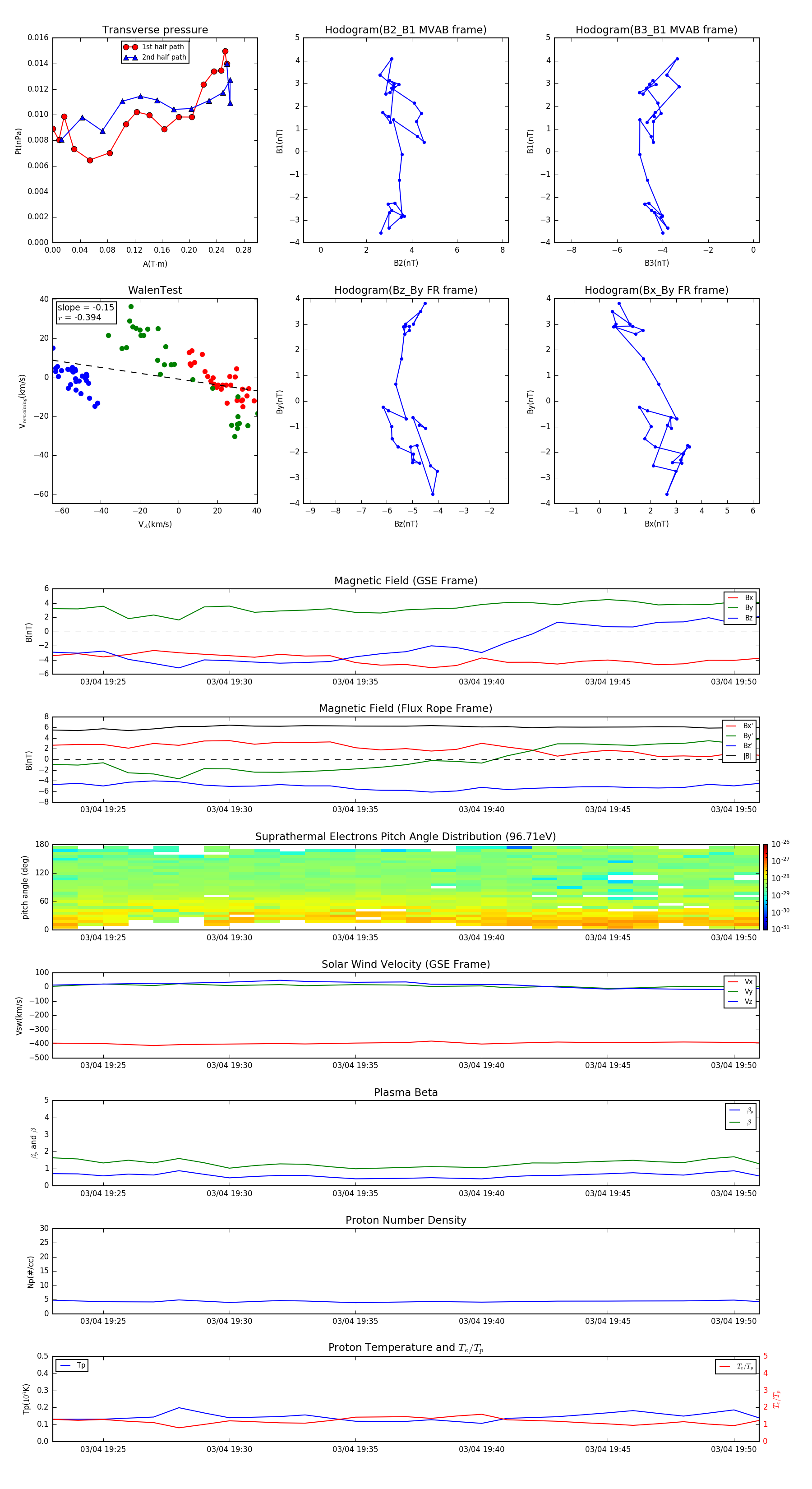The image size is (812, 1489).
Task: Select the Transverse pressure plot title
Action: point(155,30)
